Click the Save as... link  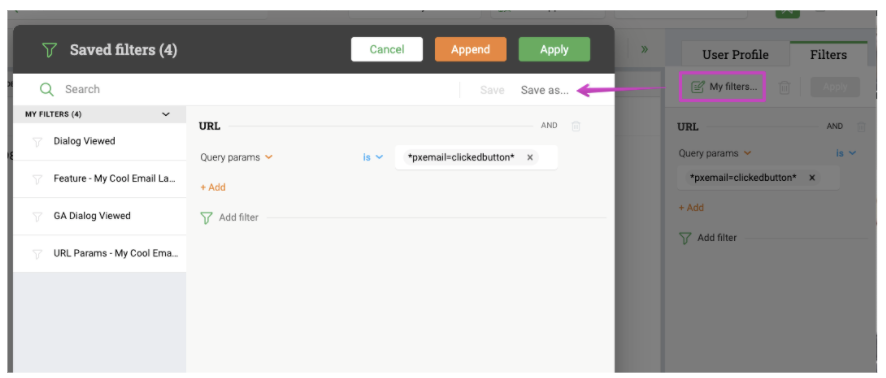[545, 90]
